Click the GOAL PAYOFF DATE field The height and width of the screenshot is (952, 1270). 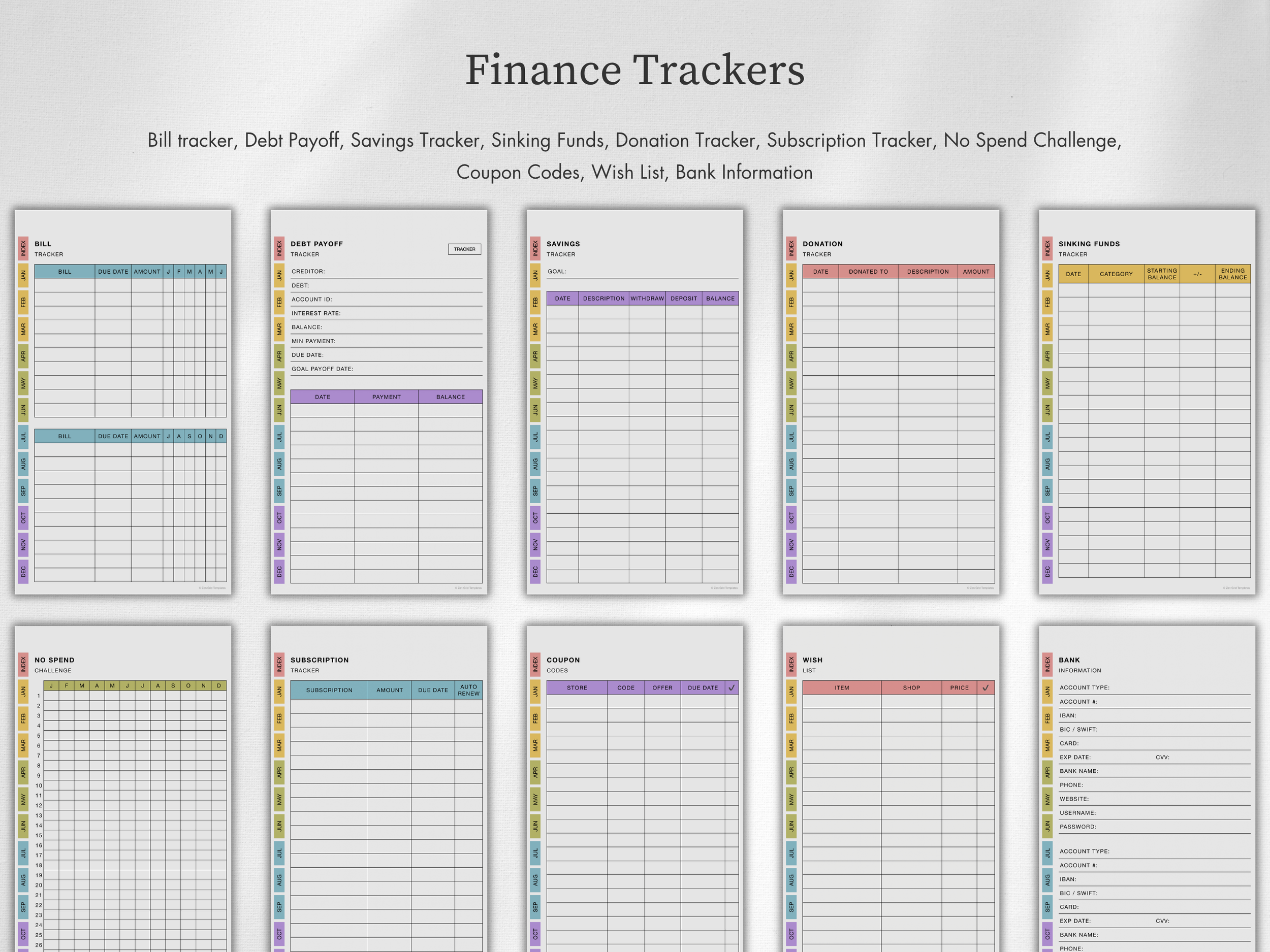pyautogui.click(x=387, y=369)
